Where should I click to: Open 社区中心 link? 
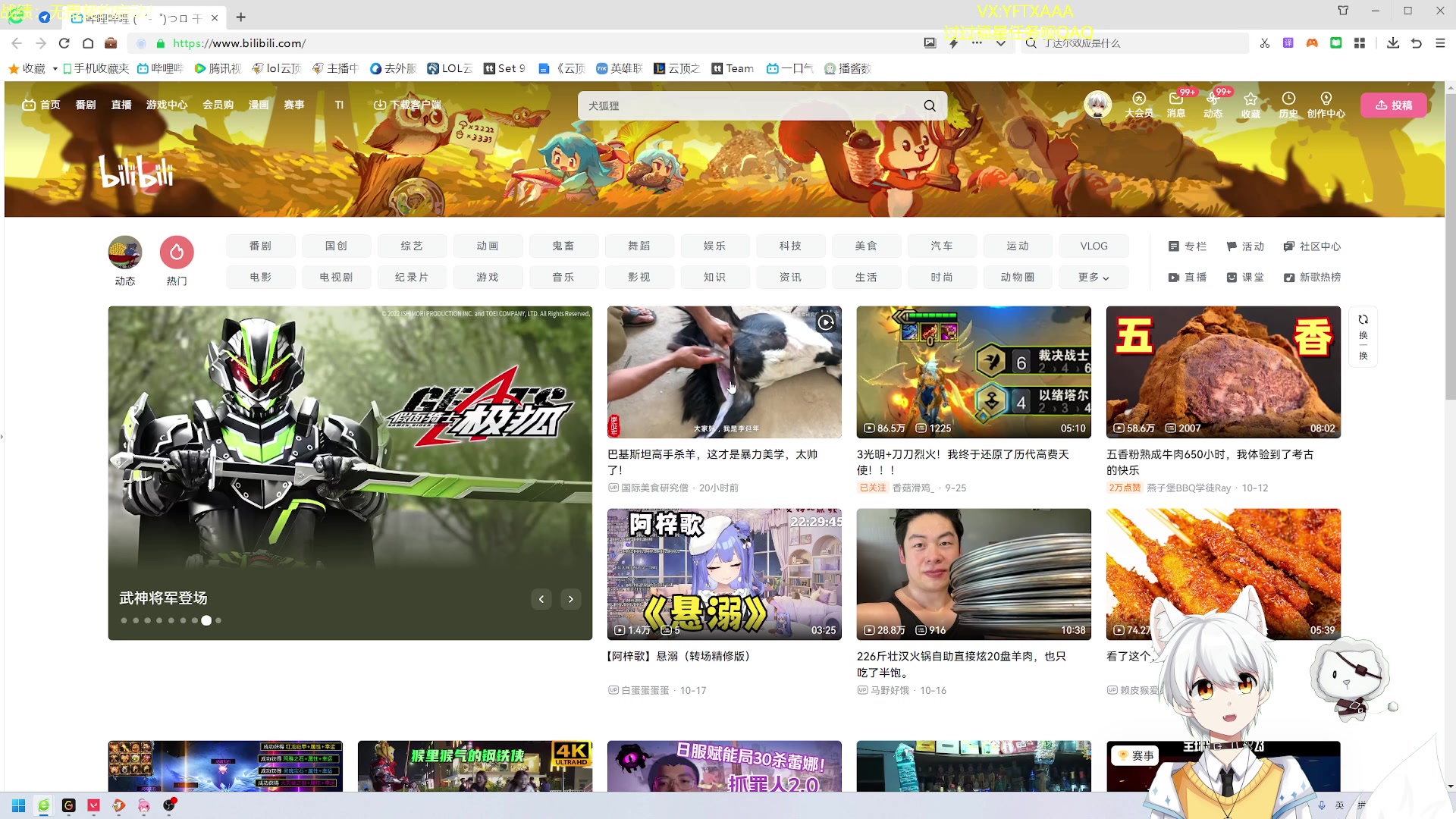pos(1312,246)
